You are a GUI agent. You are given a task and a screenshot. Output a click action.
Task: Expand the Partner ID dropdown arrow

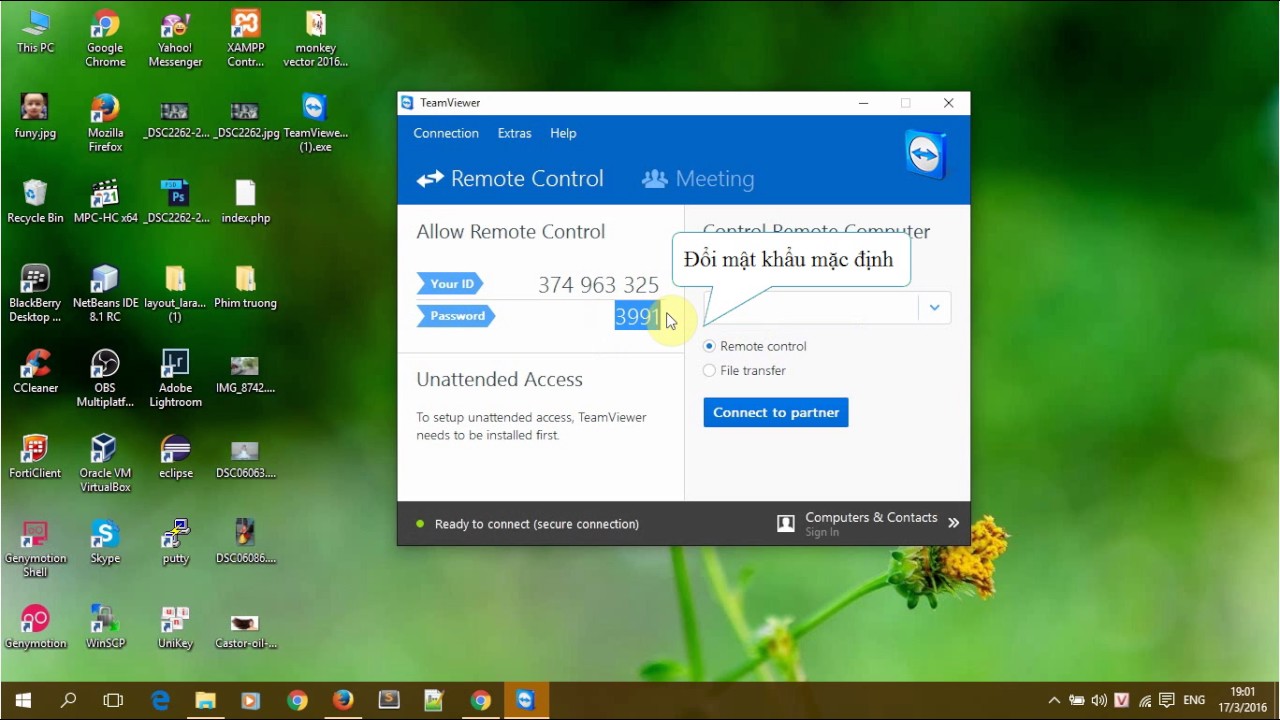pyautogui.click(x=934, y=308)
